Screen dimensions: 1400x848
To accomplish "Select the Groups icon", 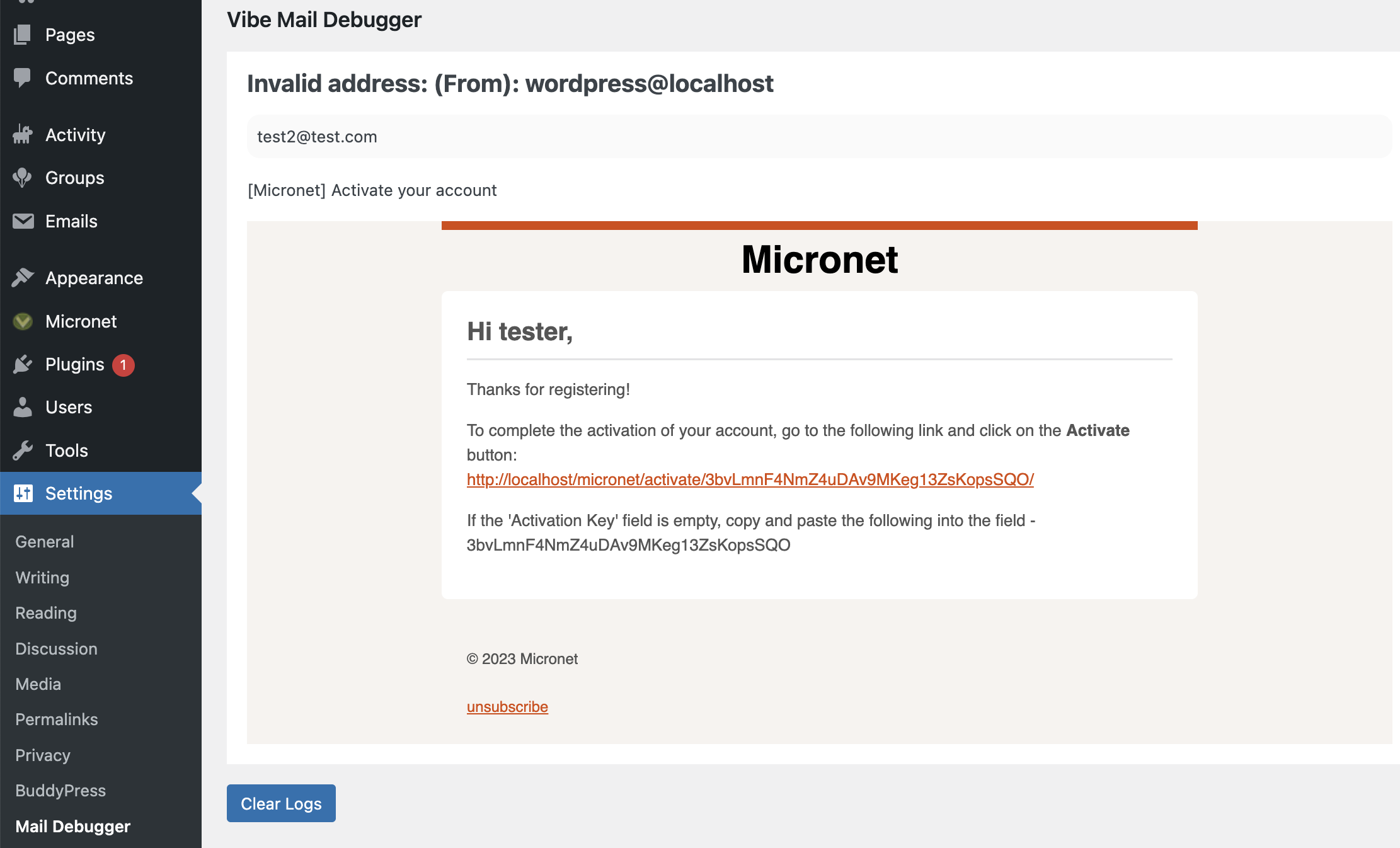I will pos(23,178).
